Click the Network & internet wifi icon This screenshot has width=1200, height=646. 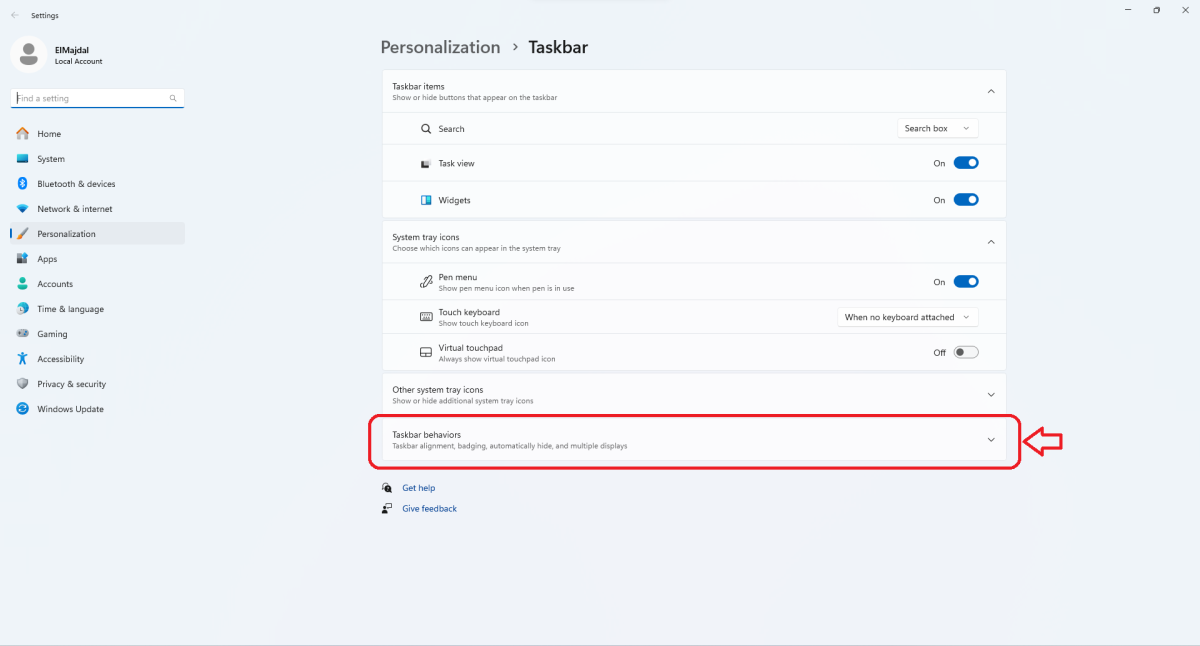click(22, 209)
